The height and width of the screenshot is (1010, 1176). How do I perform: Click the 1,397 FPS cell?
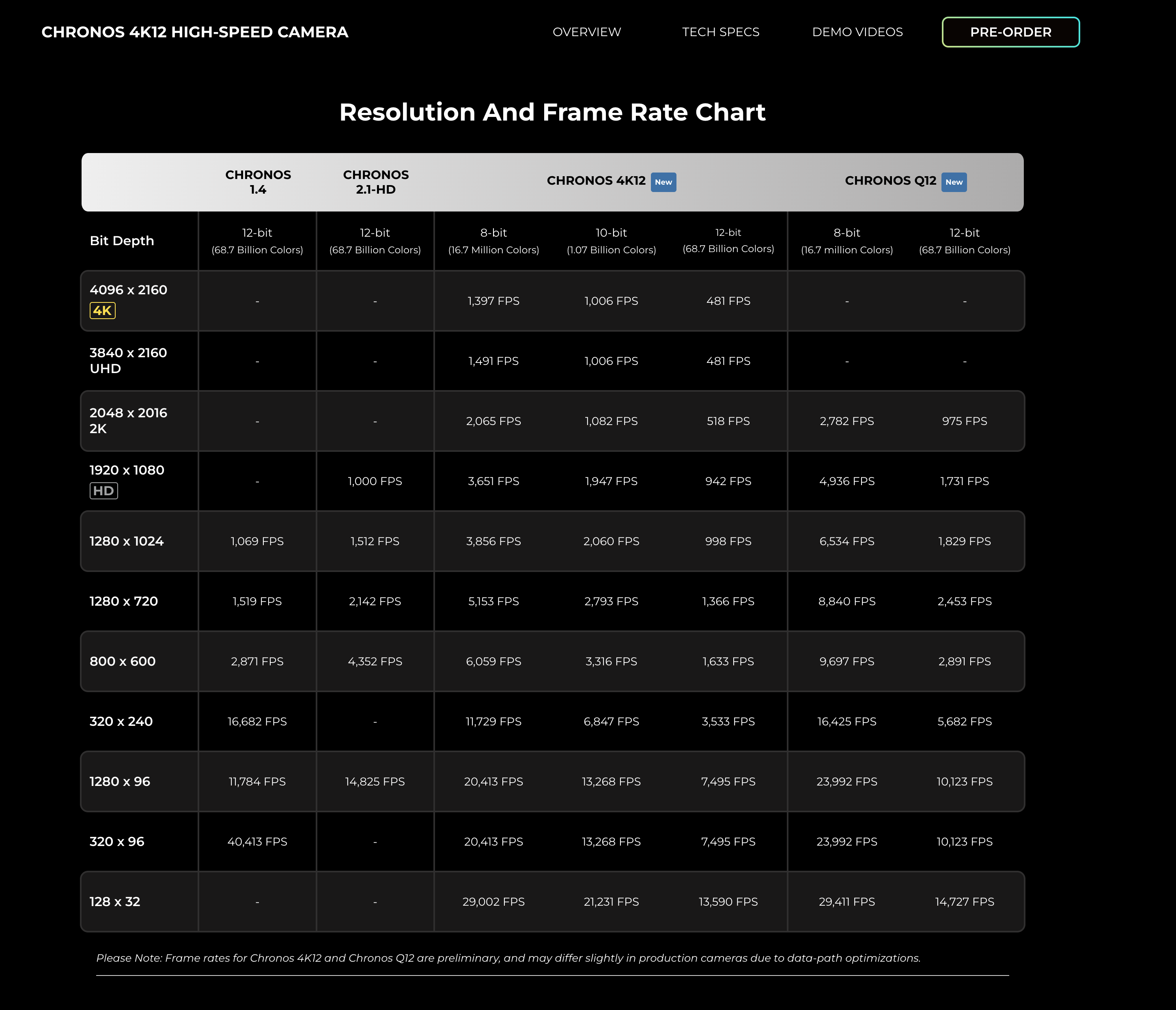(493, 301)
